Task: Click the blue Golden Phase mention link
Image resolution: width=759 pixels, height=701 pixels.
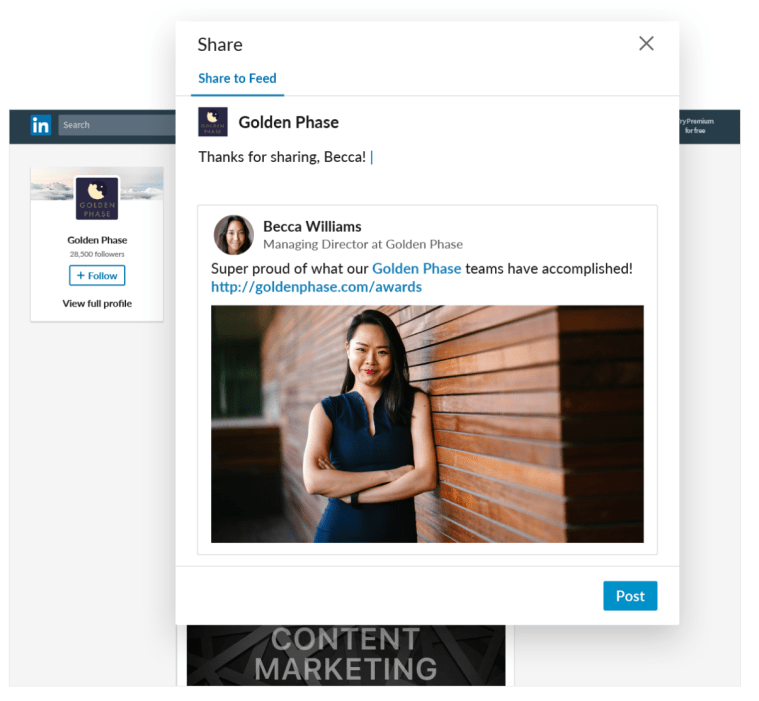Action: point(416,268)
